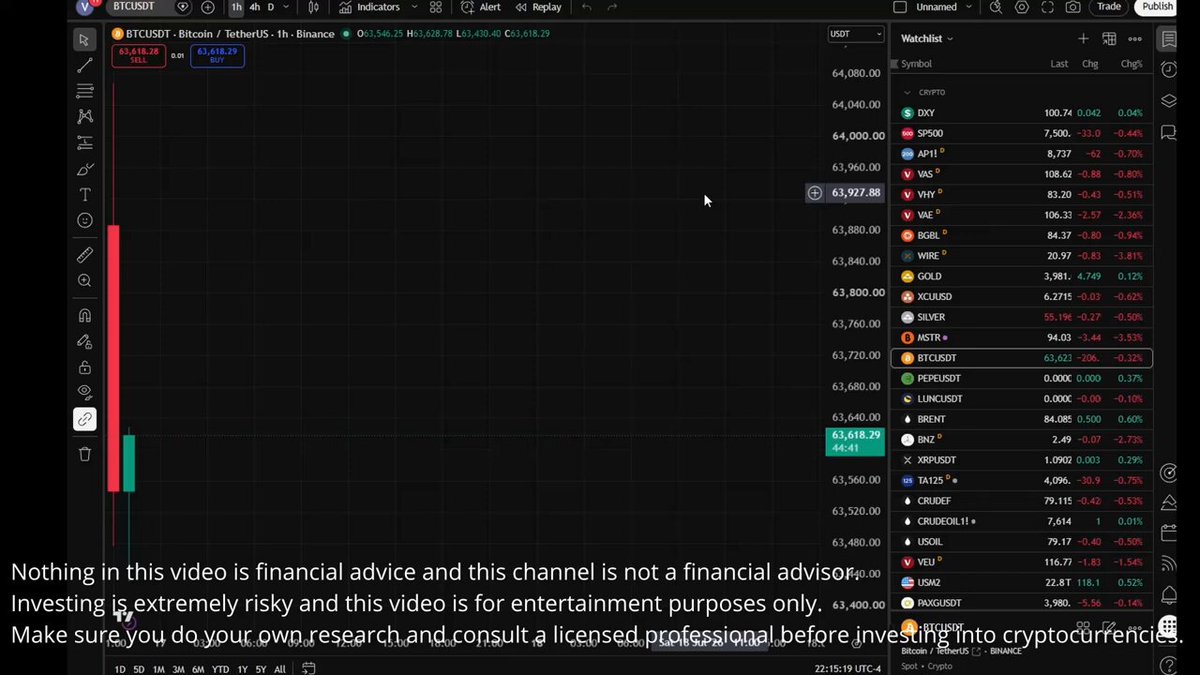Screen dimensions: 1200x675
Task: Switch to the D daily timeframe
Action: tap(271, 7)
